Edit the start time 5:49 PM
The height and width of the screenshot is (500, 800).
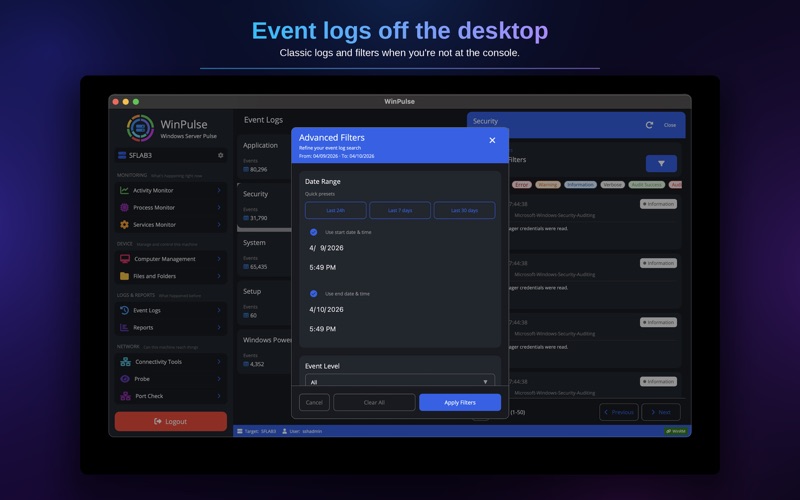[322, 267]
